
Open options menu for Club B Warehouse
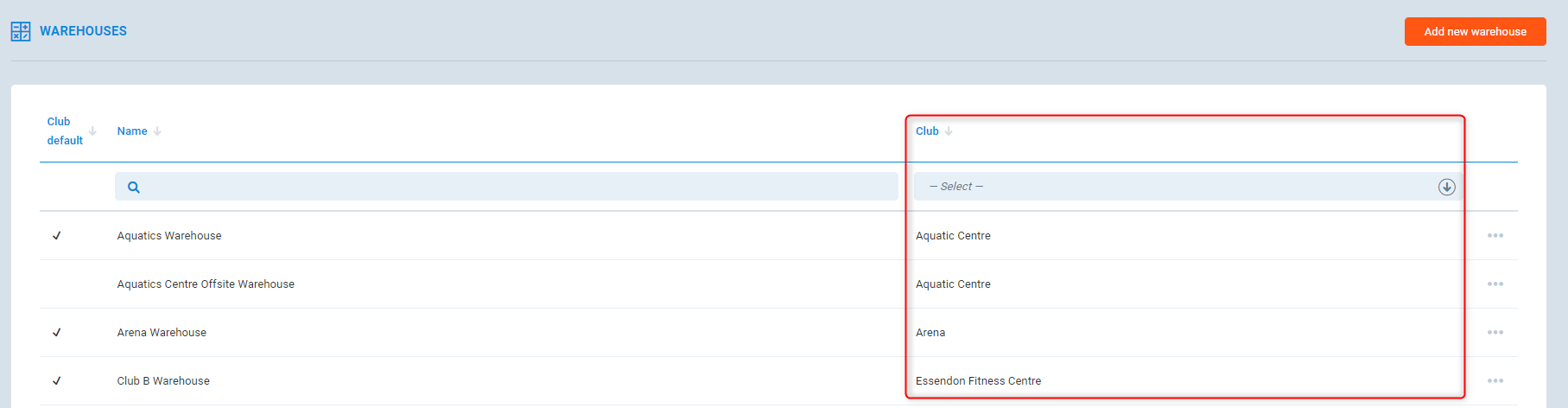tap(1495, 381)
